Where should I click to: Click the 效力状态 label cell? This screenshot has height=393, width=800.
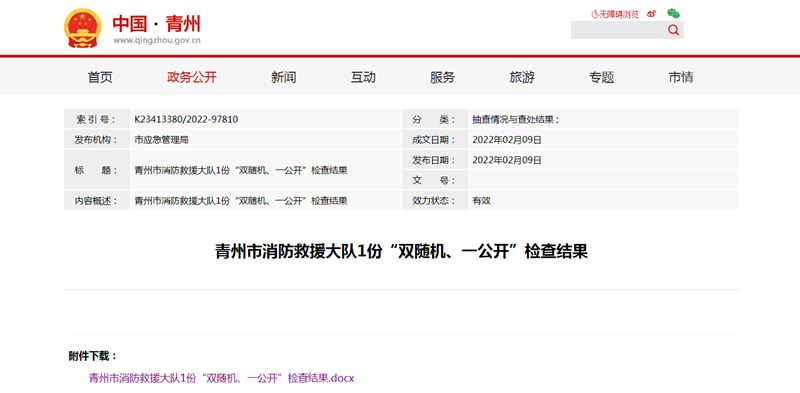point(435,201)
